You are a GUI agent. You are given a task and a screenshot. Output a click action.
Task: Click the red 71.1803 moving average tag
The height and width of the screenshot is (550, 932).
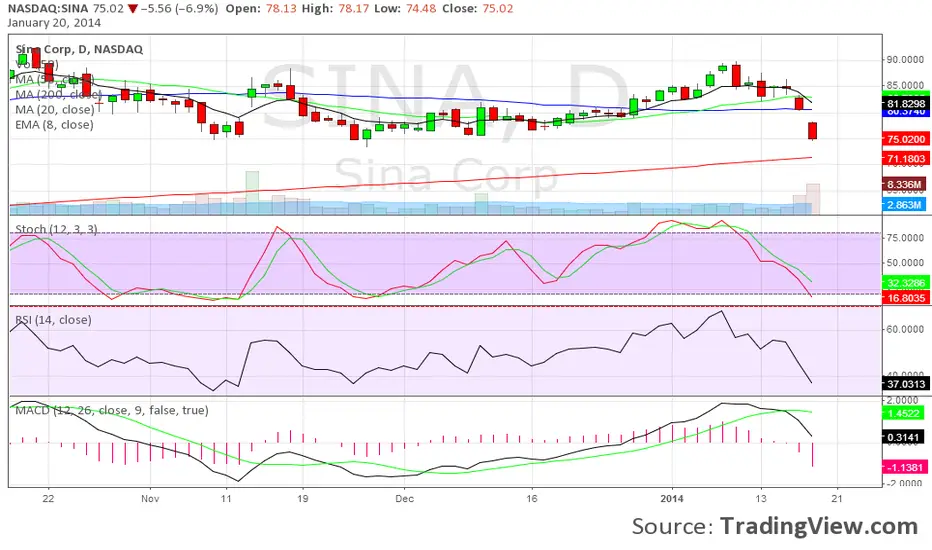(905, 159)
